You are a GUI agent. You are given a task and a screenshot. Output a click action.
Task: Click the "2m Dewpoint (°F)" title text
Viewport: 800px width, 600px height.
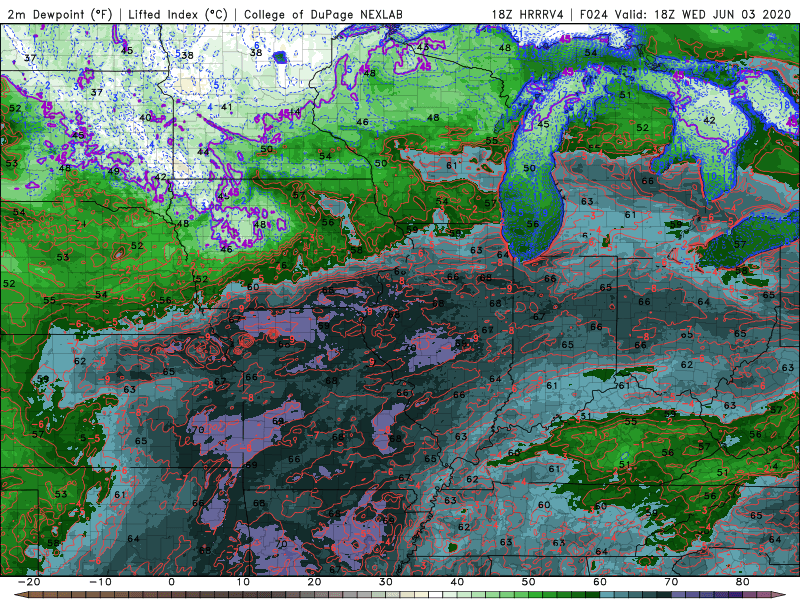click(60, 14)
